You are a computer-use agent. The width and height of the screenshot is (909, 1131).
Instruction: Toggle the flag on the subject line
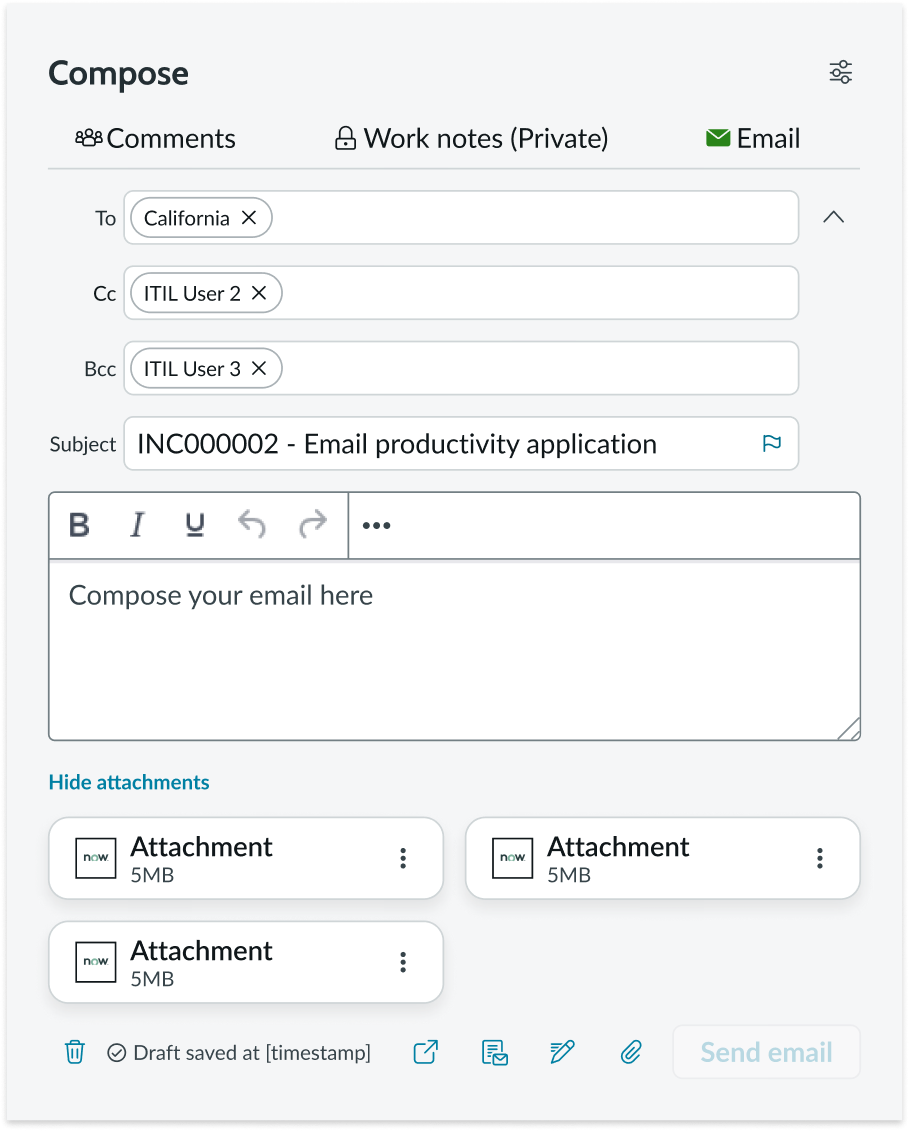tap(771, 443)
